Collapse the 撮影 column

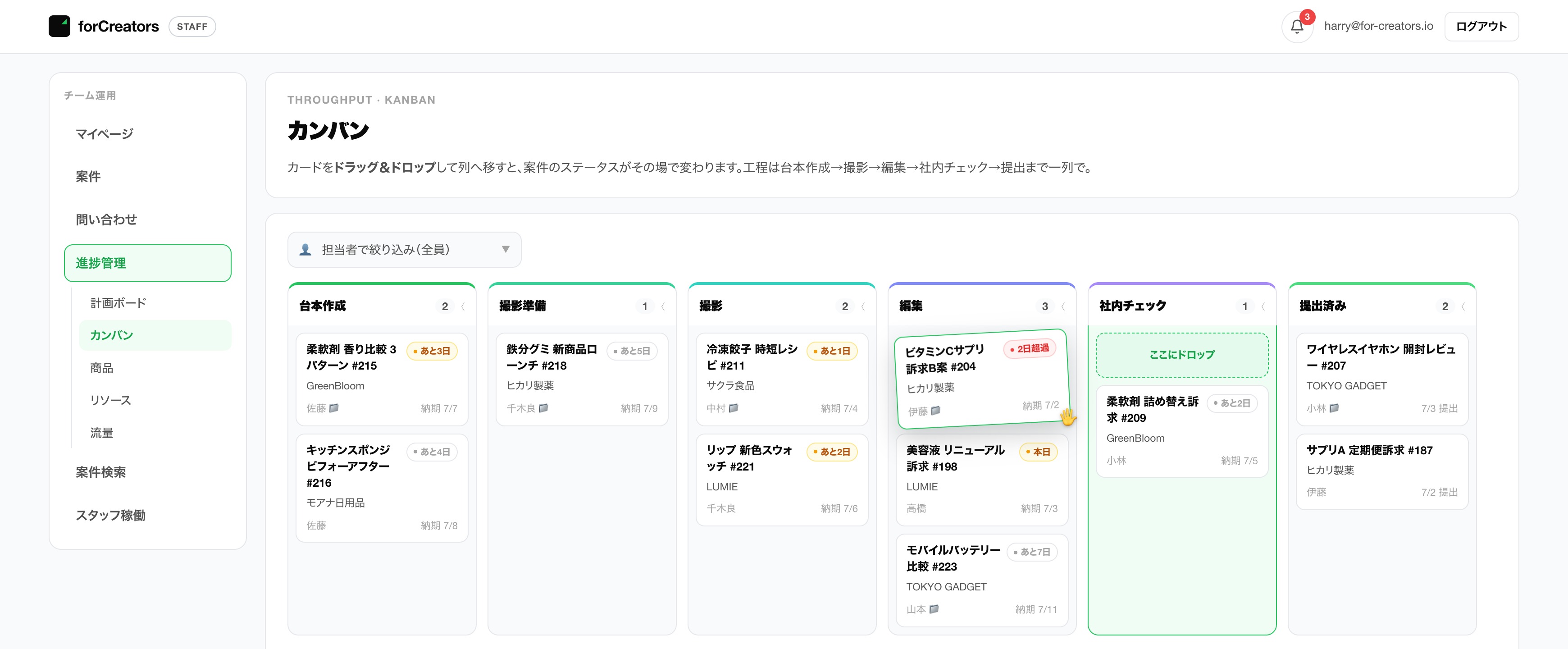(863, 306)
